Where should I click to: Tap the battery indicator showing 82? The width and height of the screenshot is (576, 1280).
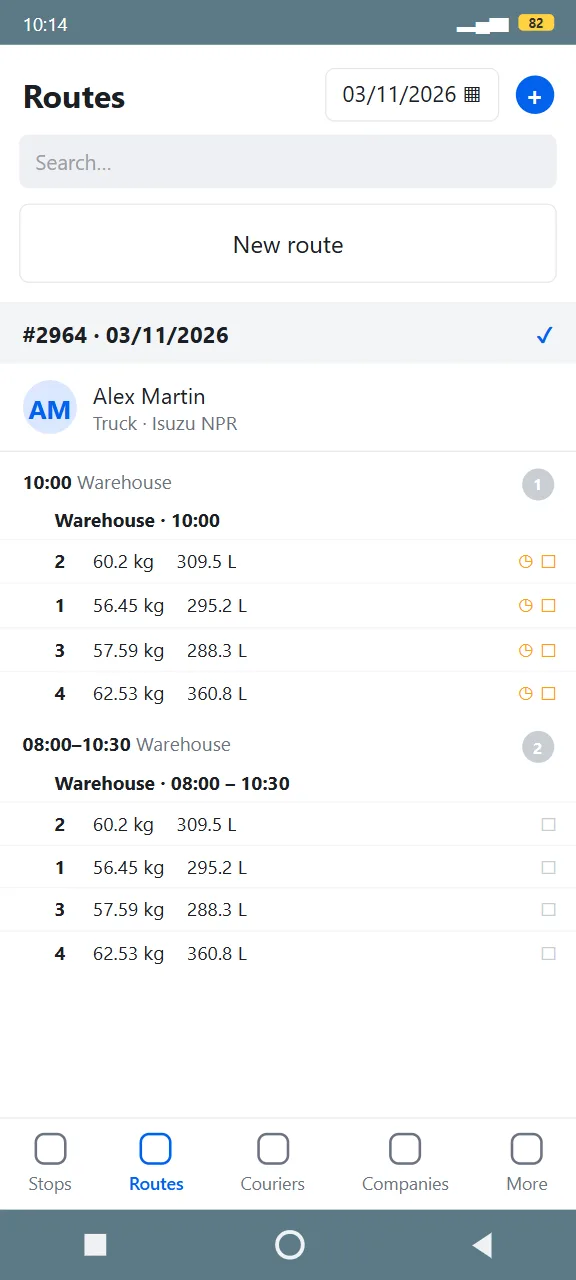536,23
